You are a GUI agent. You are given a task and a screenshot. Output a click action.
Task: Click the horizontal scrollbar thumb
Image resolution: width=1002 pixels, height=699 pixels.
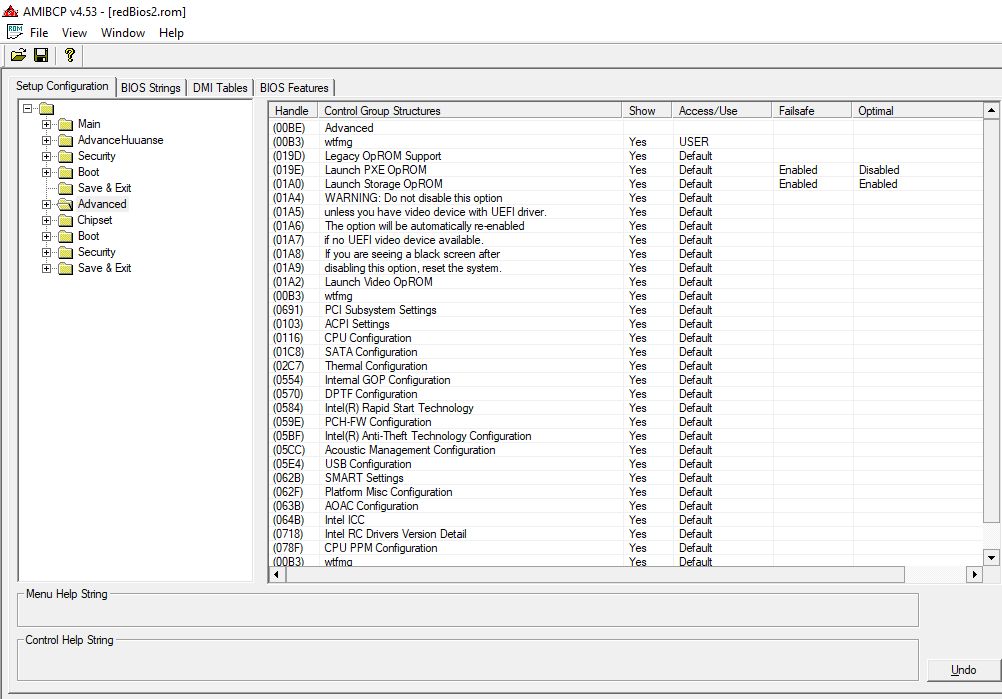595,574
